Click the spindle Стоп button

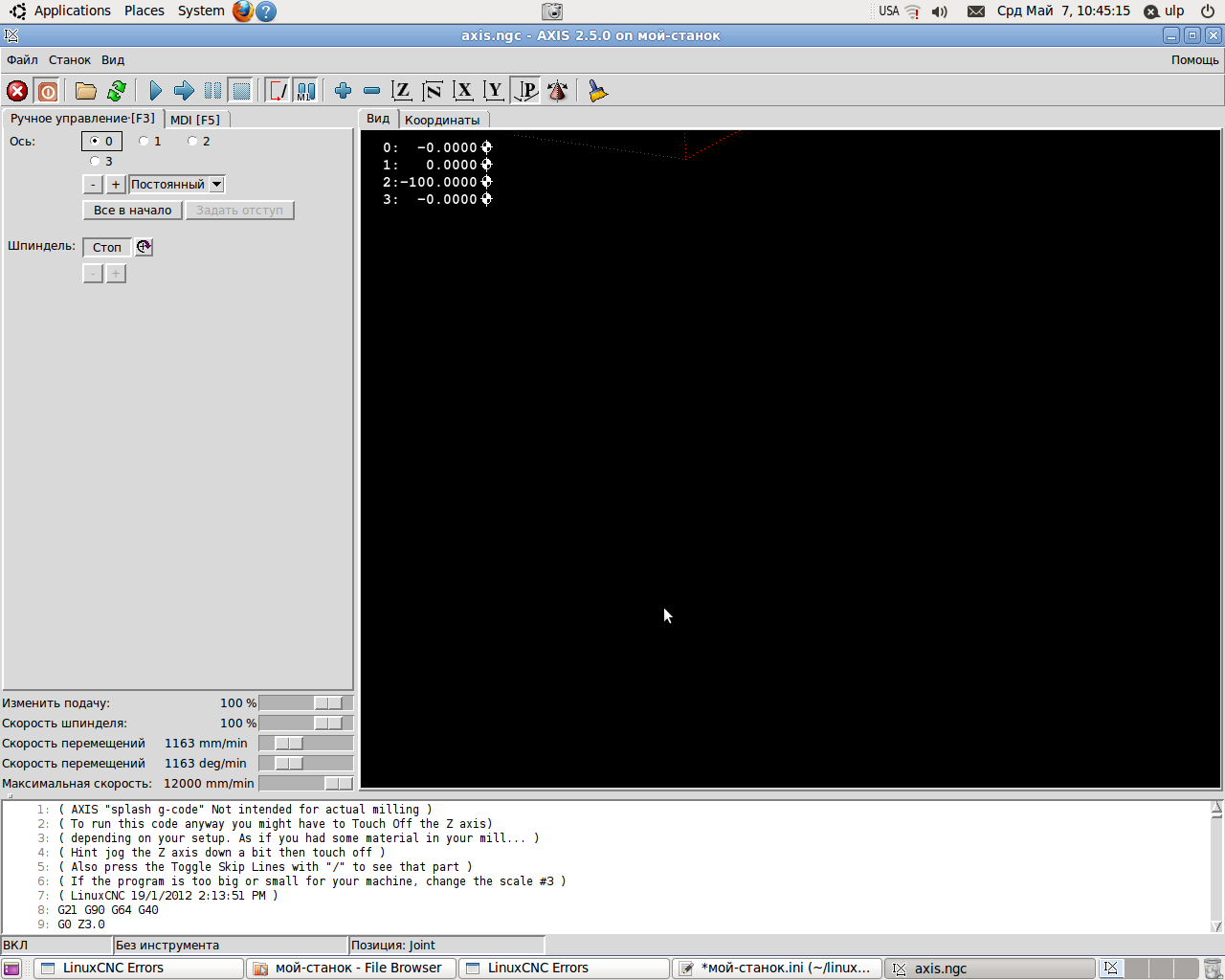[107, 247]
